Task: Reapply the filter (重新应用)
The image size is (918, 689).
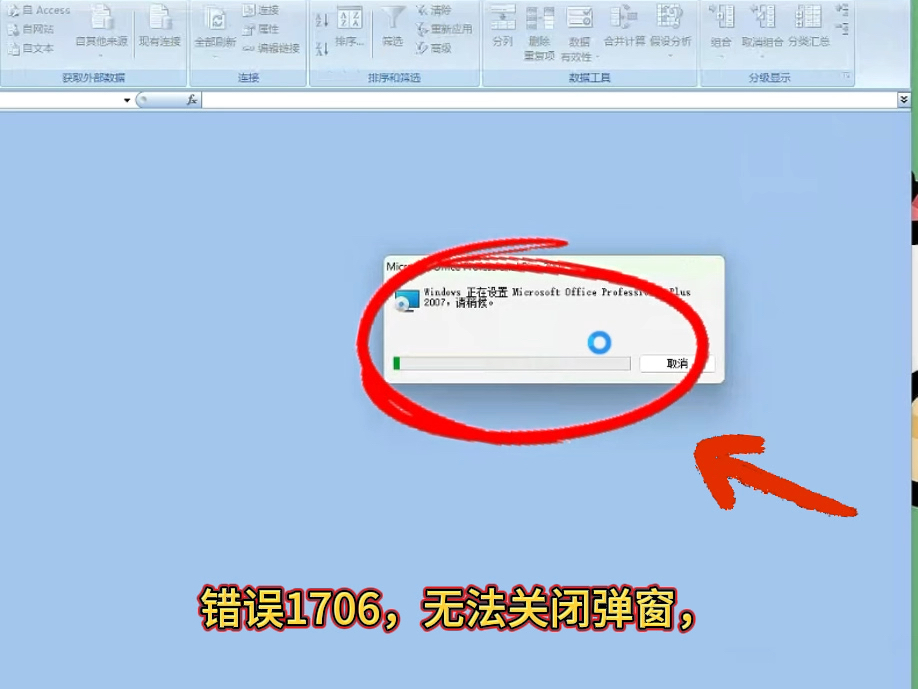Action: click(x=444, y=29)
